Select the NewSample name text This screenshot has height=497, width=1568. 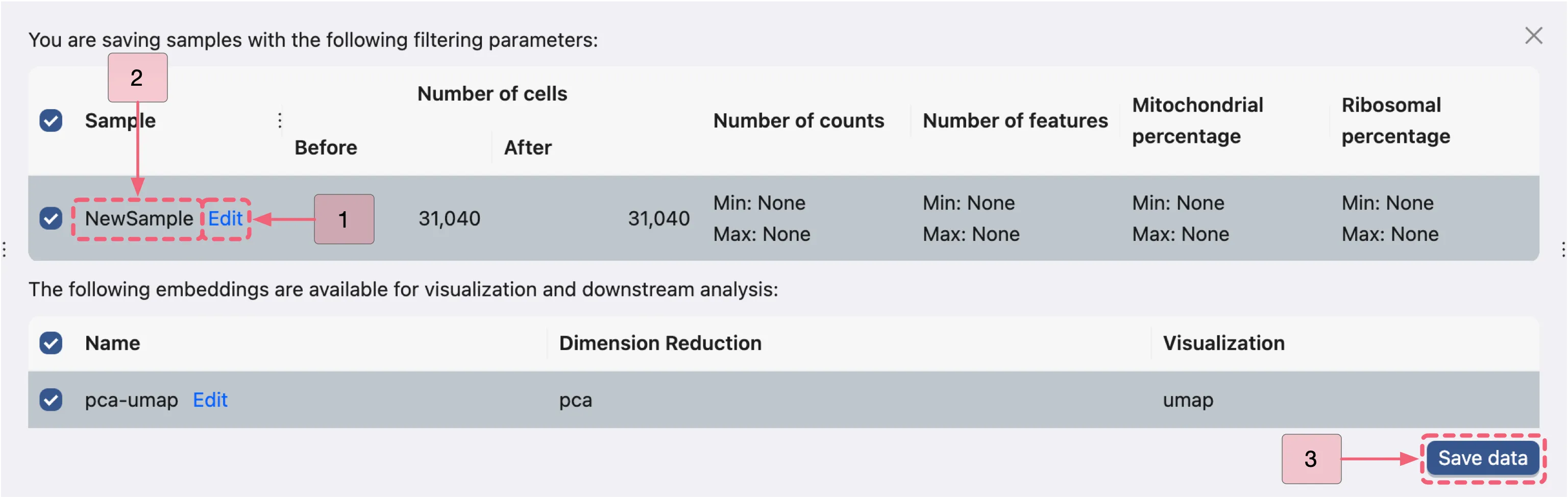click(139, 218)
